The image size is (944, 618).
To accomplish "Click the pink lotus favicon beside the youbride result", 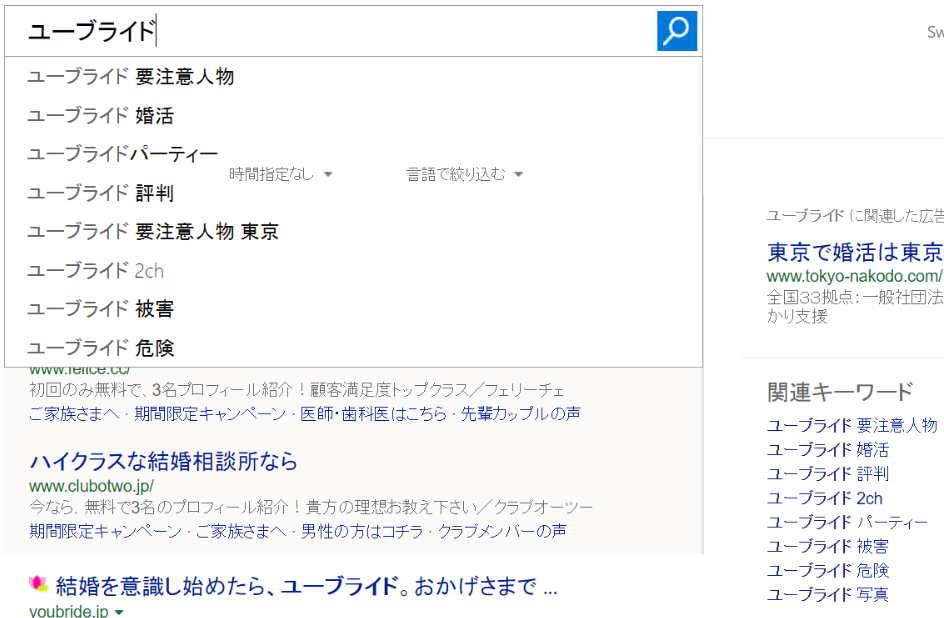I will [x=39, y=584].
